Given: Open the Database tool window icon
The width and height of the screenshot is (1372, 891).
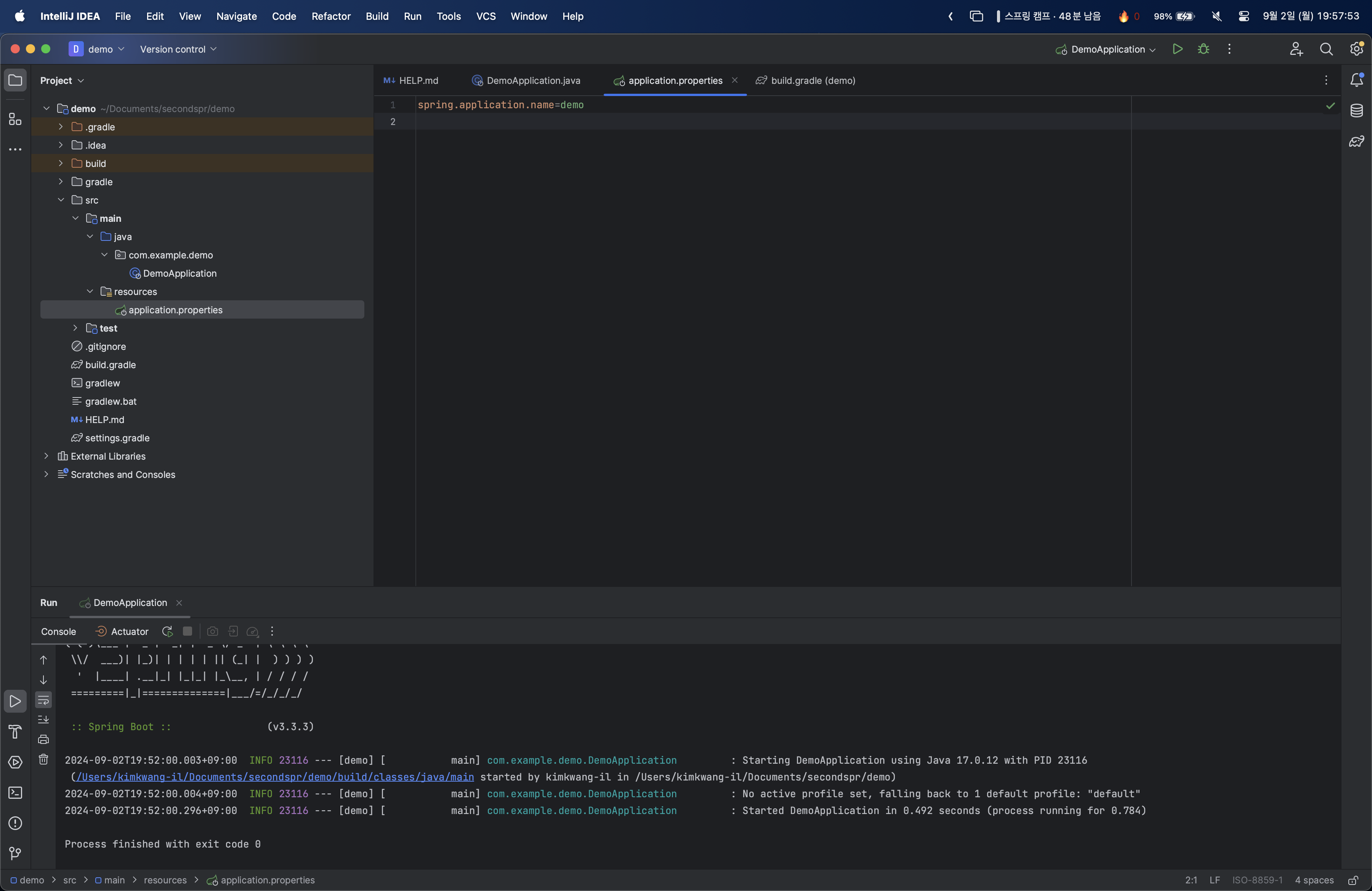Looking at the screenshot, I should (x=1356, y=111).
